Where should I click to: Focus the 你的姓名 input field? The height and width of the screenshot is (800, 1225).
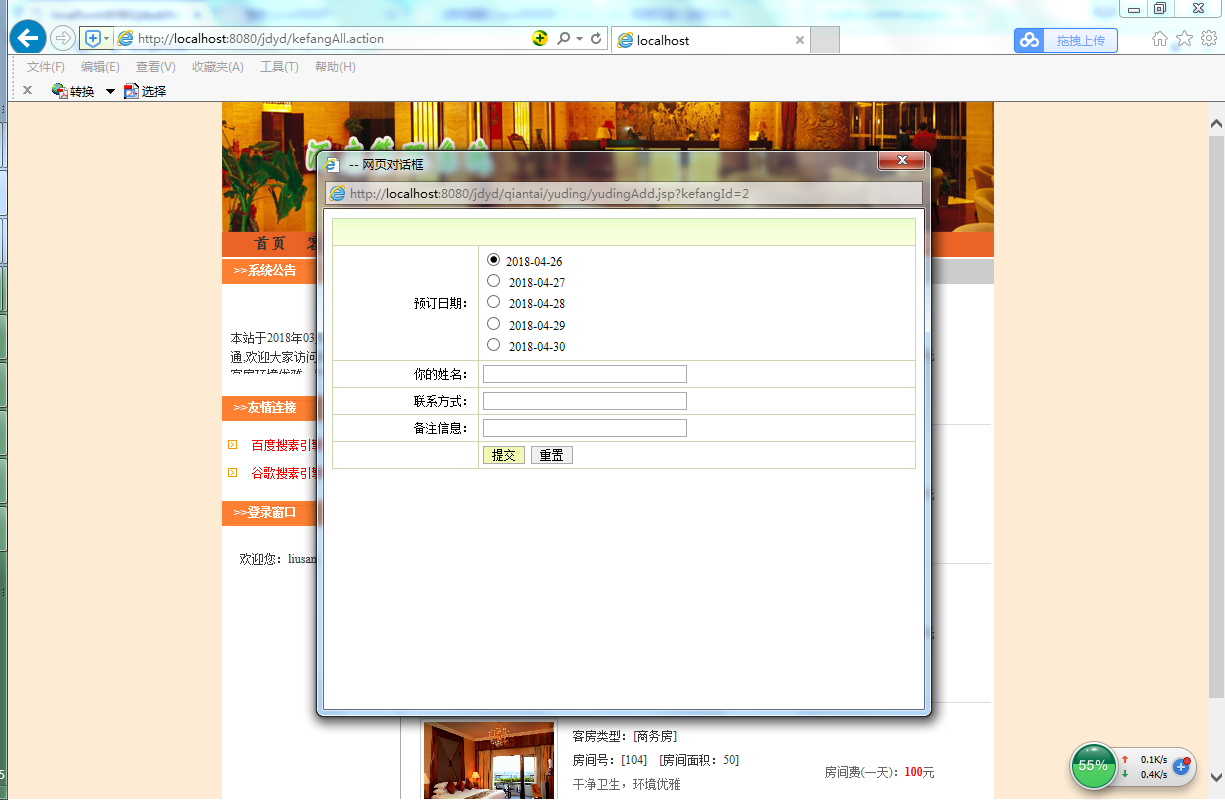pos(585,374)
